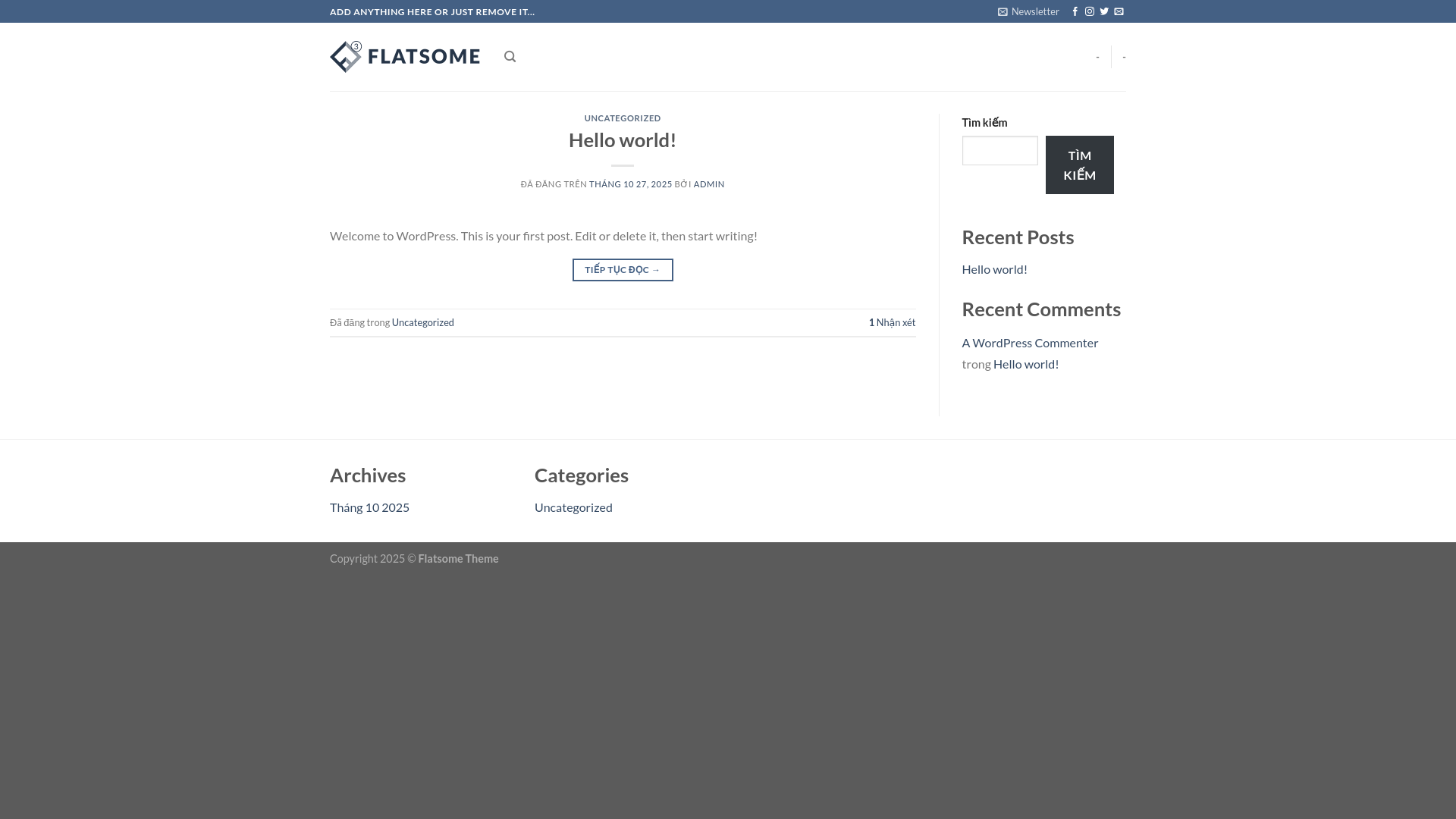Click the ADMIN author link
The image size is (1456, 819).
point(708,184)
